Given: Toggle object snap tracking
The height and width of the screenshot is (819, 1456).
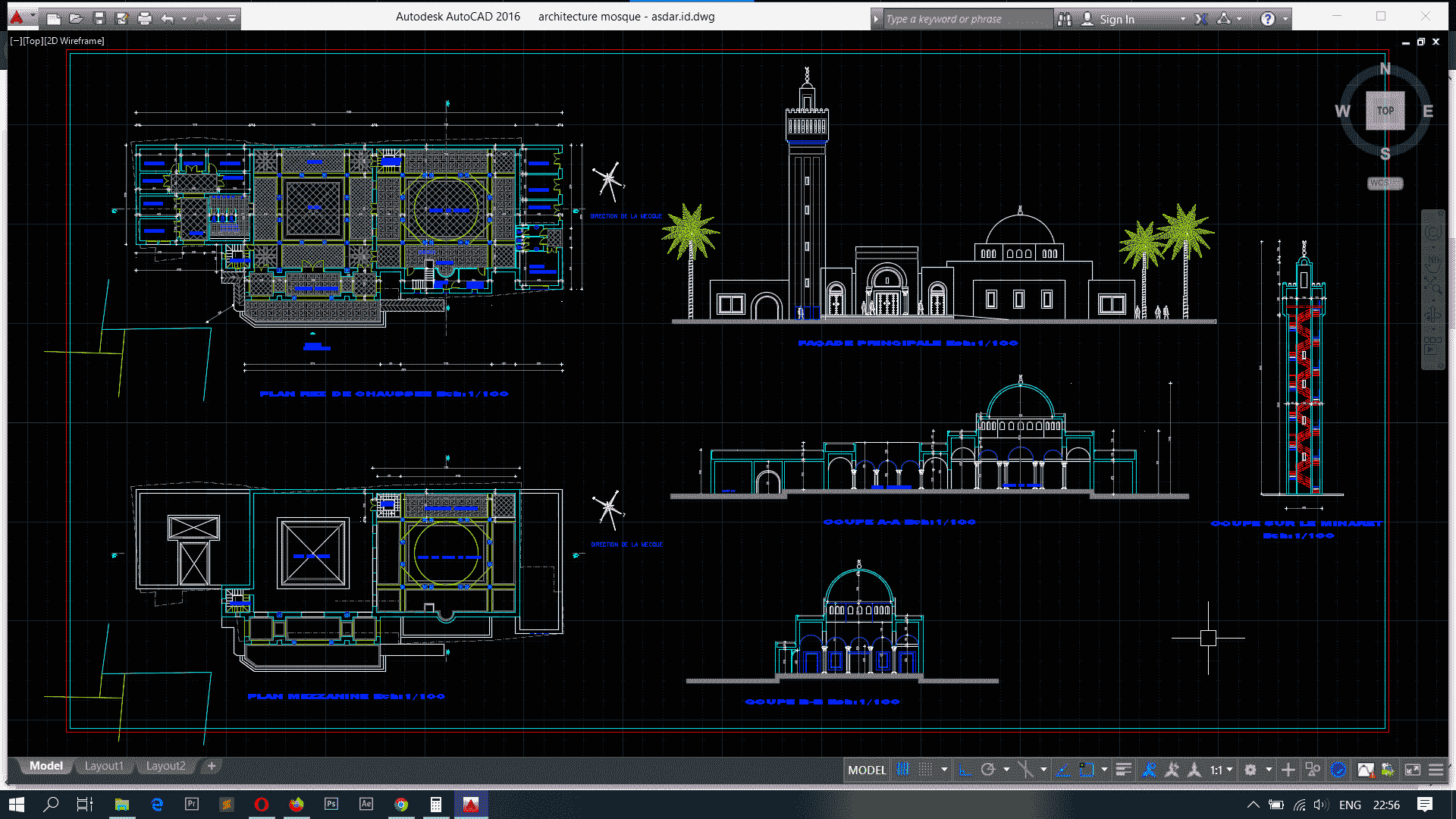Looking at the screenshot, I should (x=1062, y=770).
